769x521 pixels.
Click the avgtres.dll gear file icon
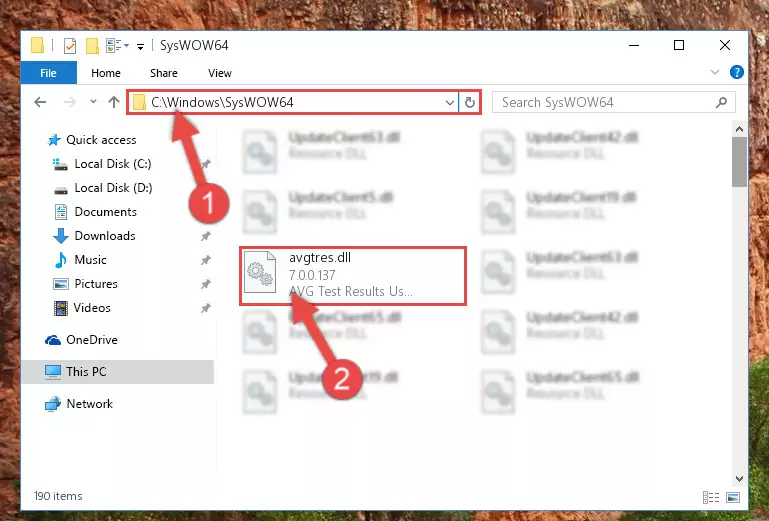pyautogui.click(x=260, y=272)
